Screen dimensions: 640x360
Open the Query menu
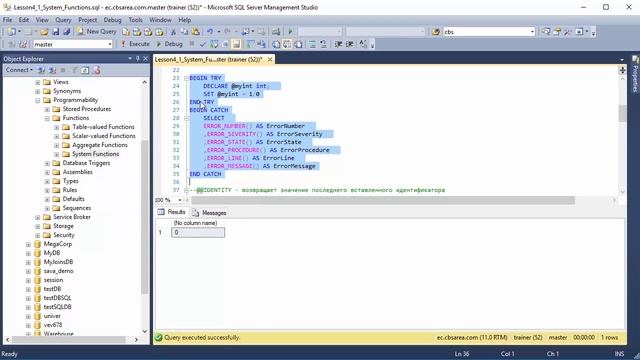point(63,20)
